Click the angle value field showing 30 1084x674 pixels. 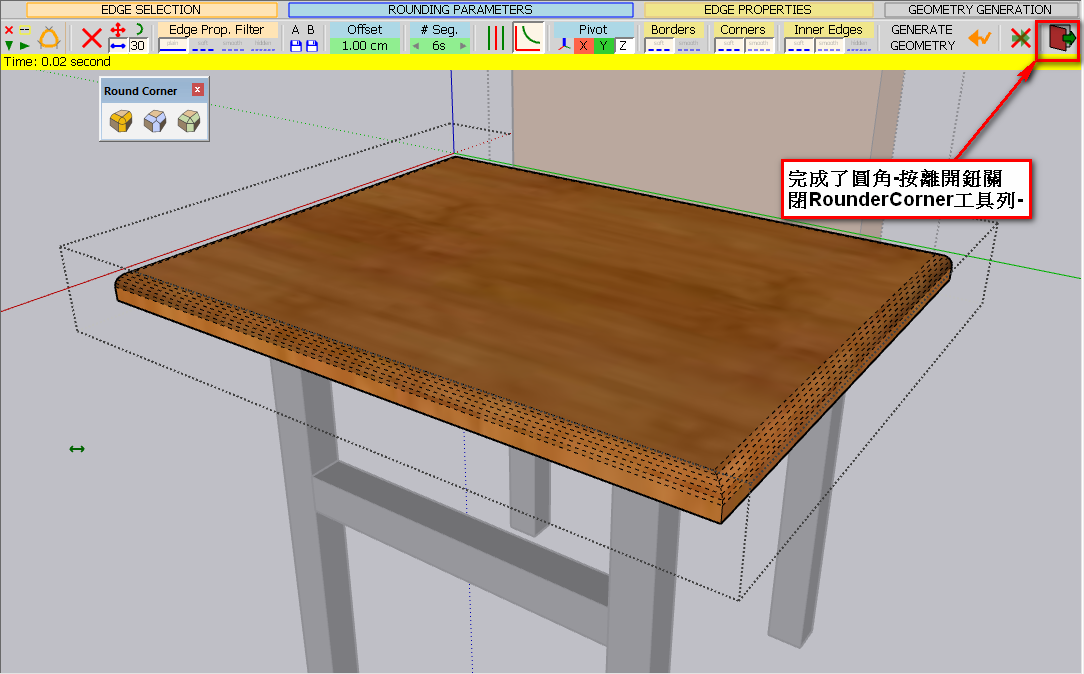coord(138,46)
